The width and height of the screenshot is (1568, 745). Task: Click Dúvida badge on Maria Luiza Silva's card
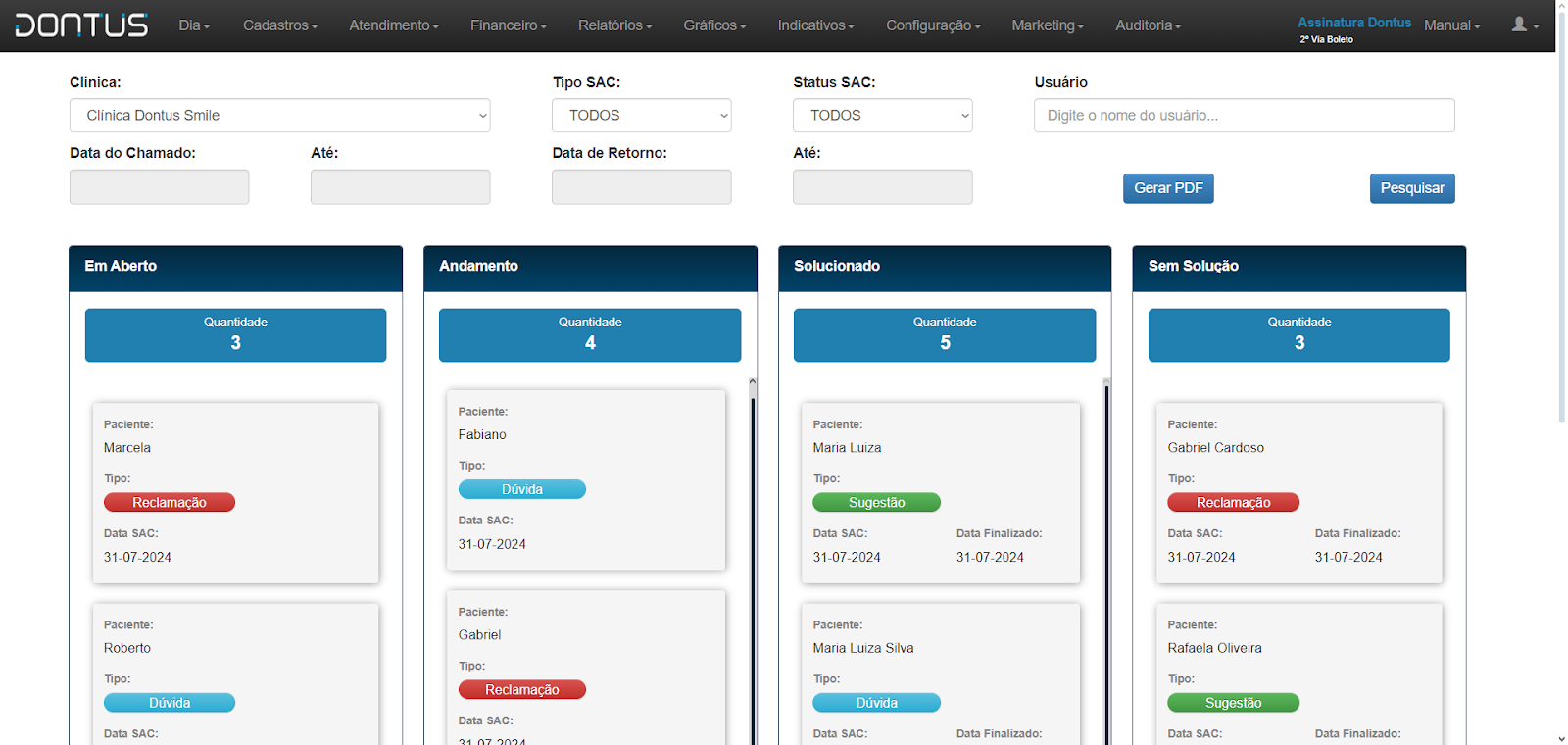(877, 703)
